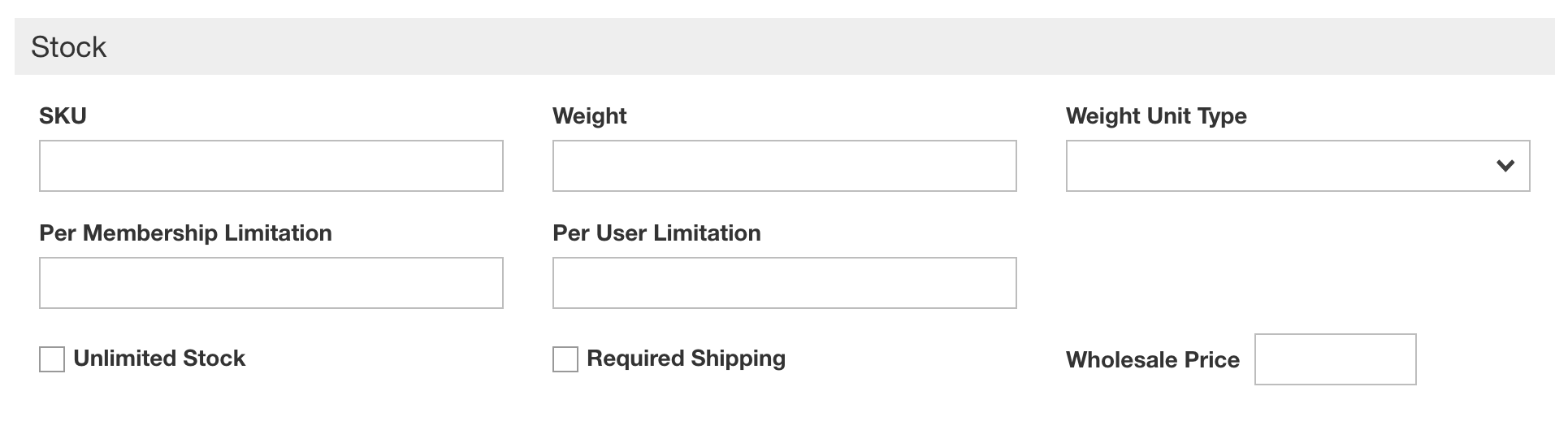Screen dimensions: 1568x426
Task: Click the Wholesale Price input box
Action: point(1335,359)
